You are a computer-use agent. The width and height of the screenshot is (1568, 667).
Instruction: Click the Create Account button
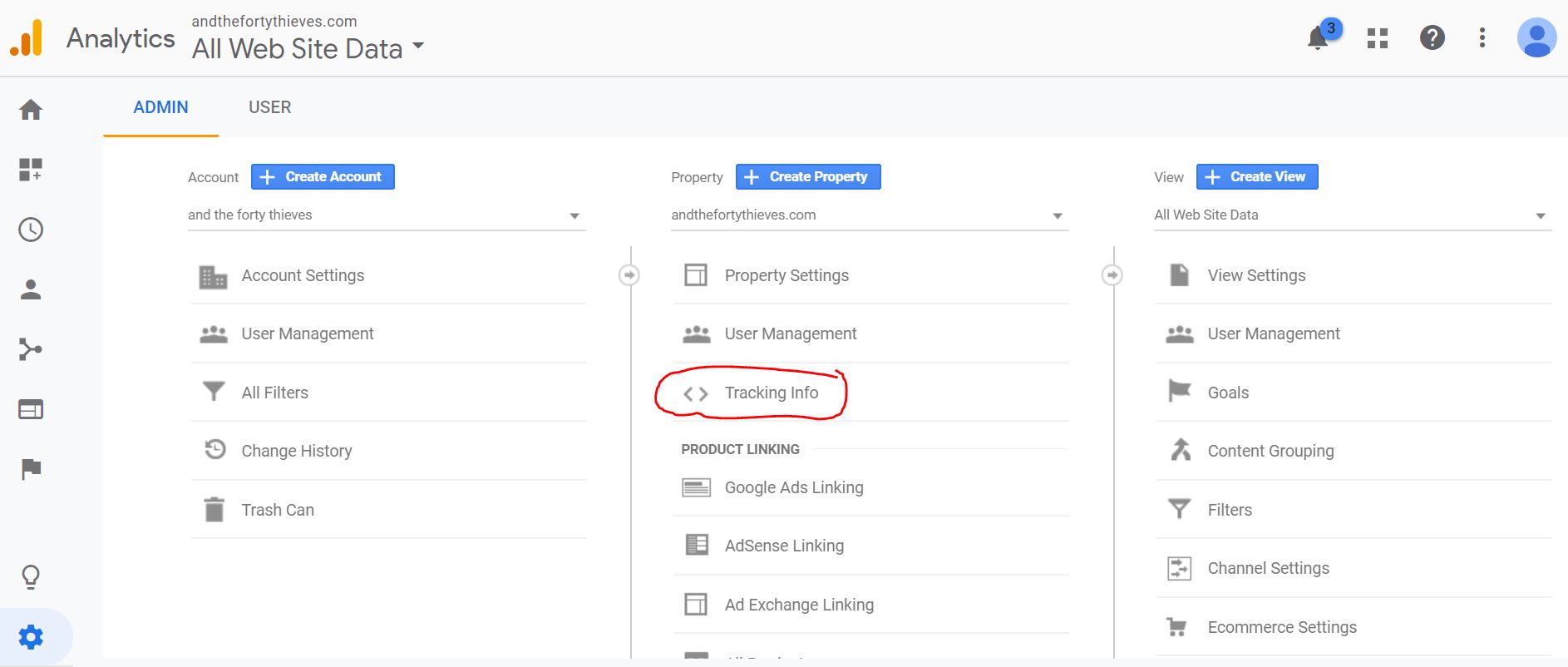pos(323,176)
